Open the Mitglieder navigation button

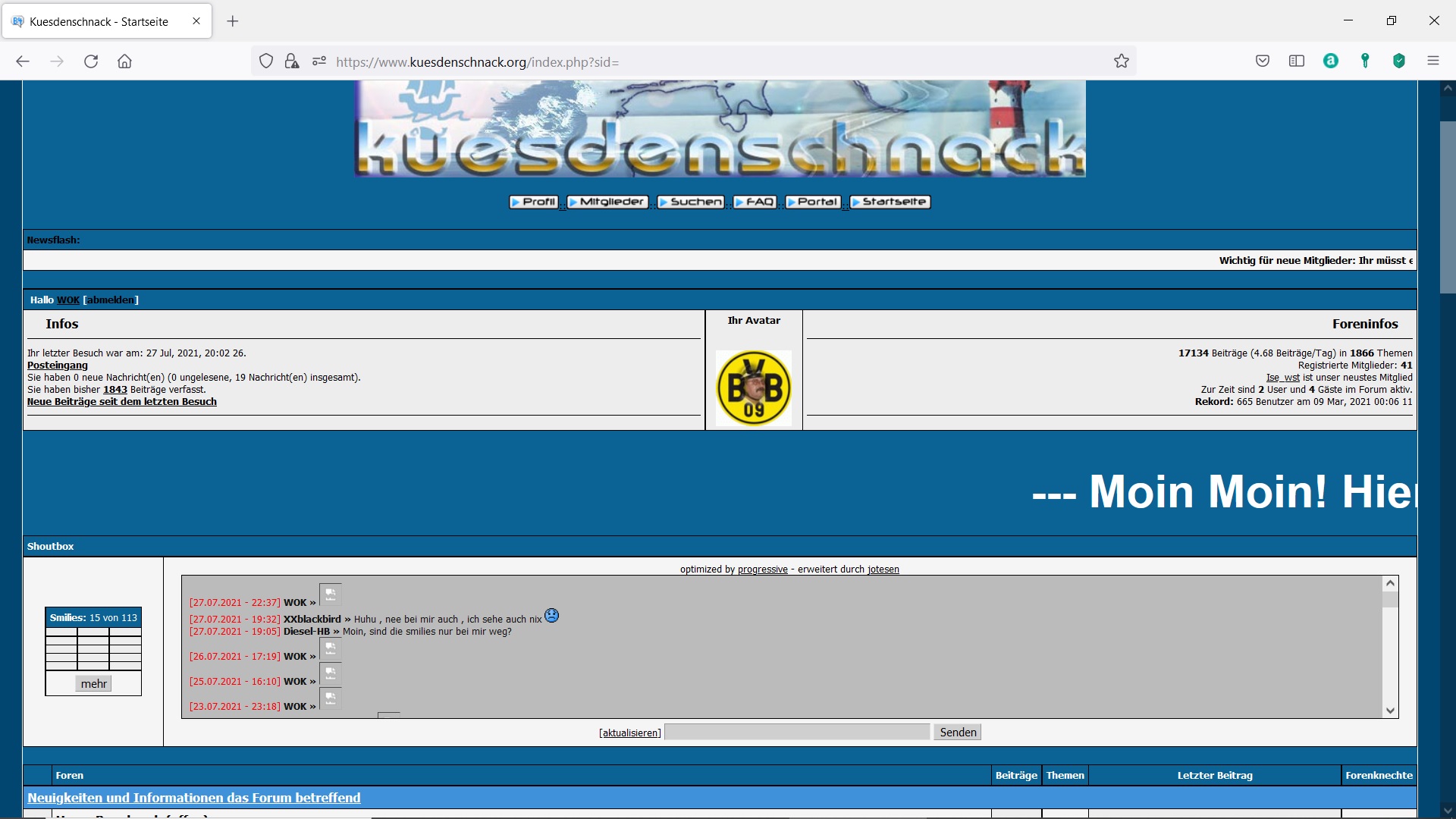[607, 202]
